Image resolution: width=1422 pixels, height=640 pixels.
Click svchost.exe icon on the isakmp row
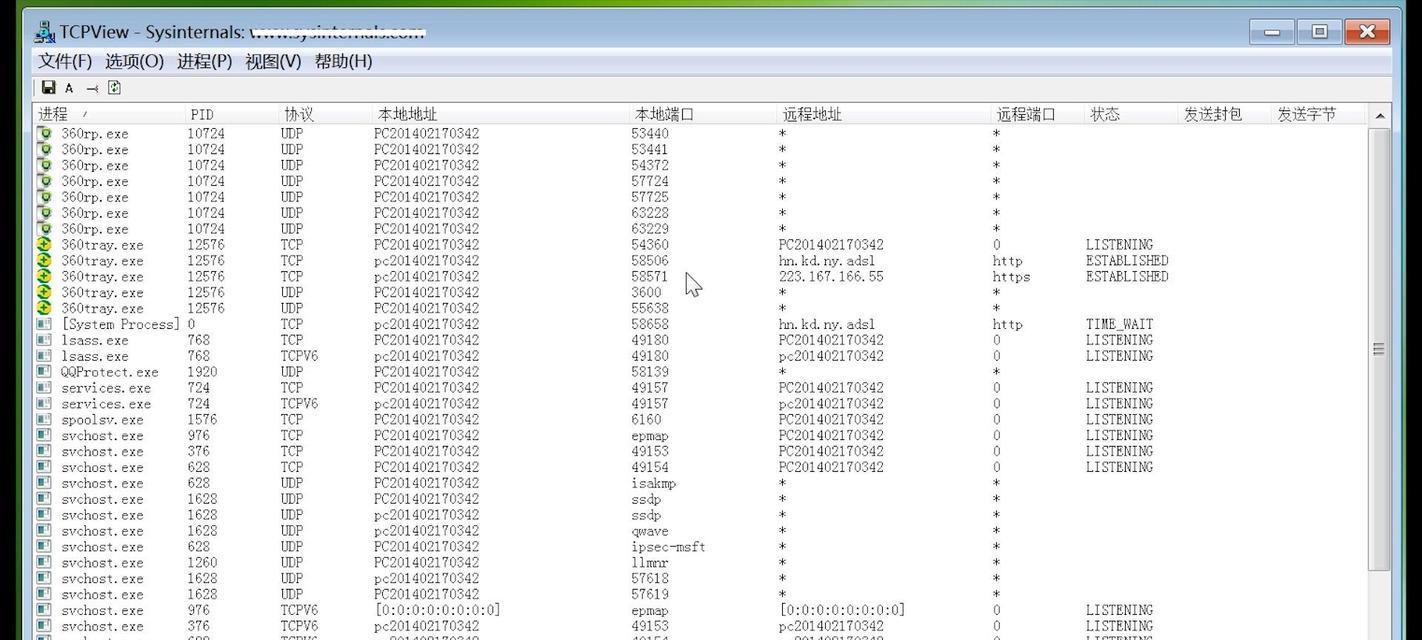[44, 483]
